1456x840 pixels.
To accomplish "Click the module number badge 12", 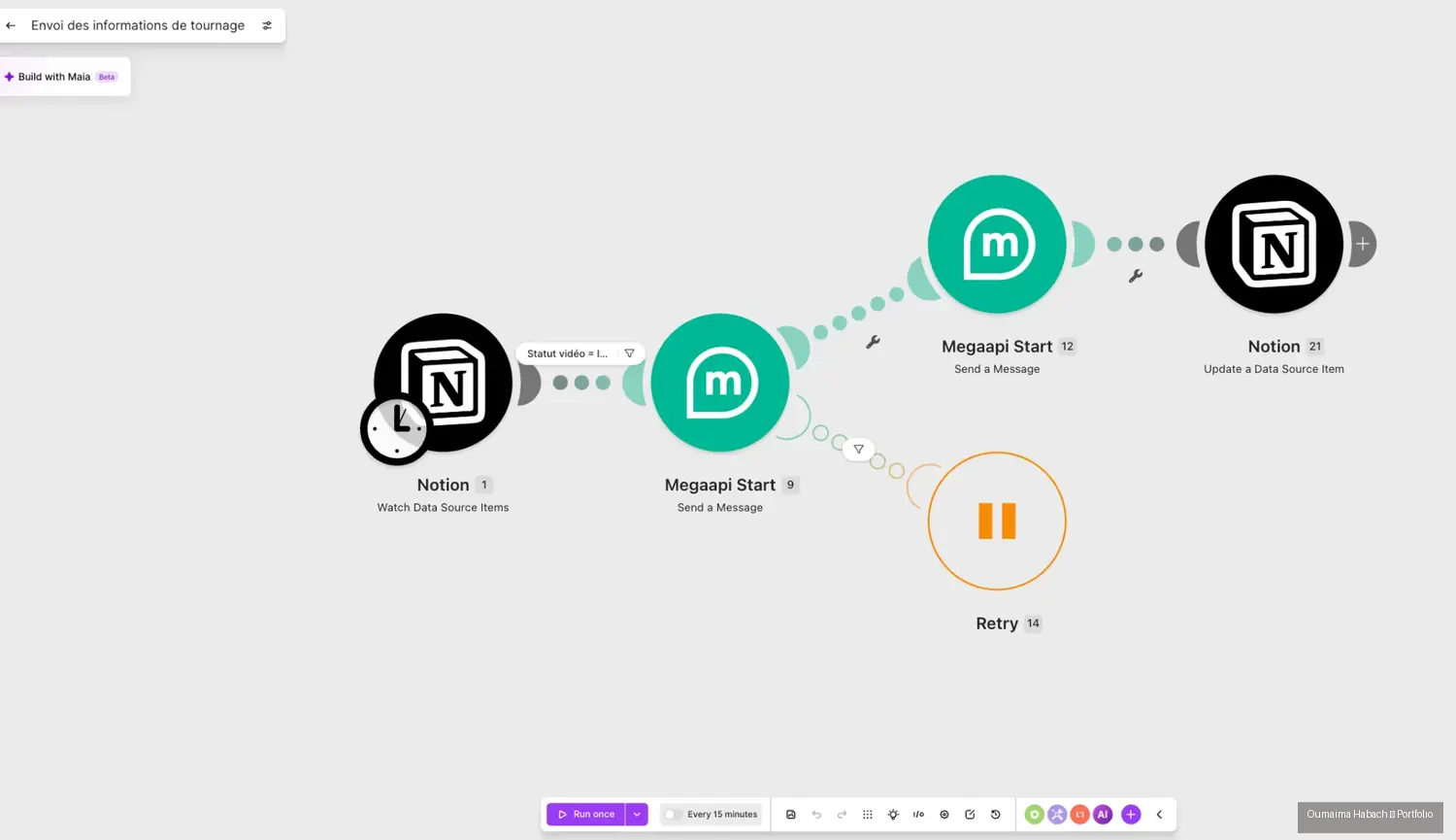I will tap(1068, 346).
